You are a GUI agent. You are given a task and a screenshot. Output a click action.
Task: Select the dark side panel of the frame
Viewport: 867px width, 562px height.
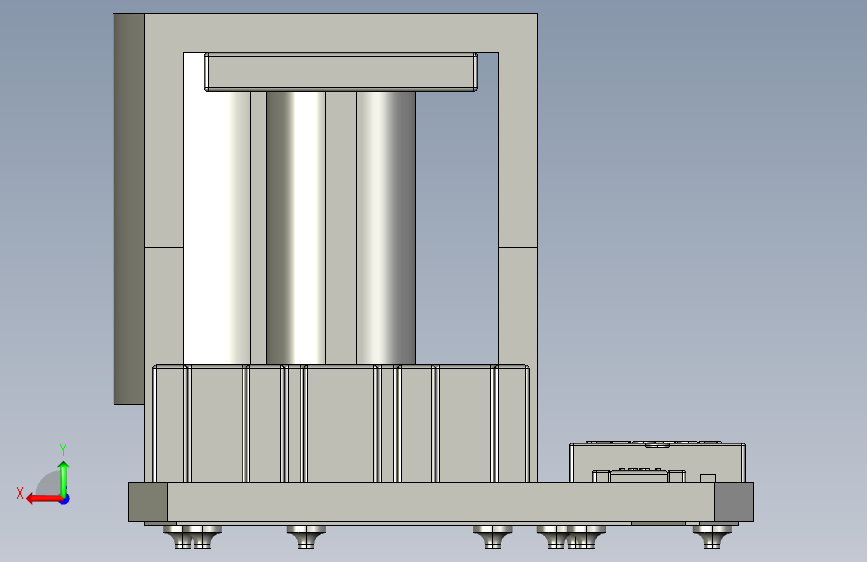[129, 209]
